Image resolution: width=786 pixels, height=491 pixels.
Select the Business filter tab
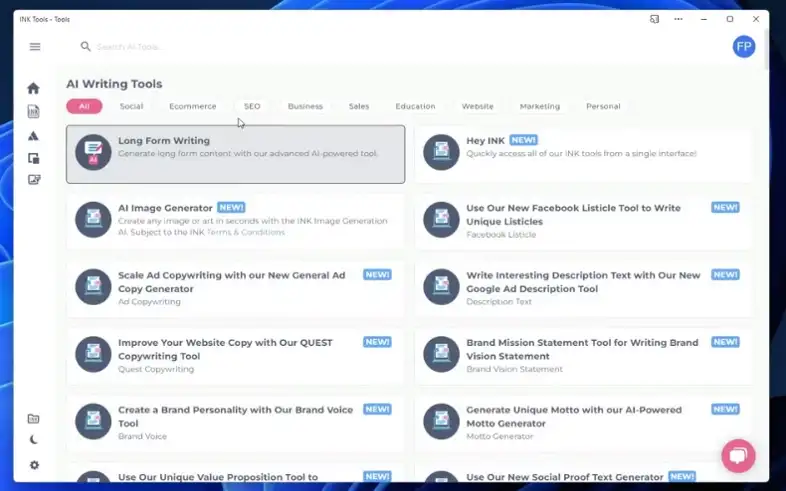point(305,106)
